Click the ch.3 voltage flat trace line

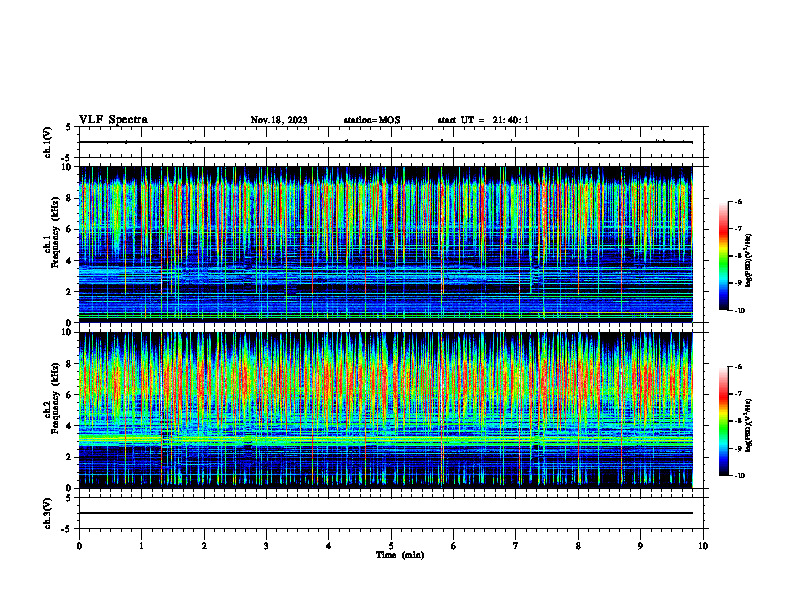386,513
